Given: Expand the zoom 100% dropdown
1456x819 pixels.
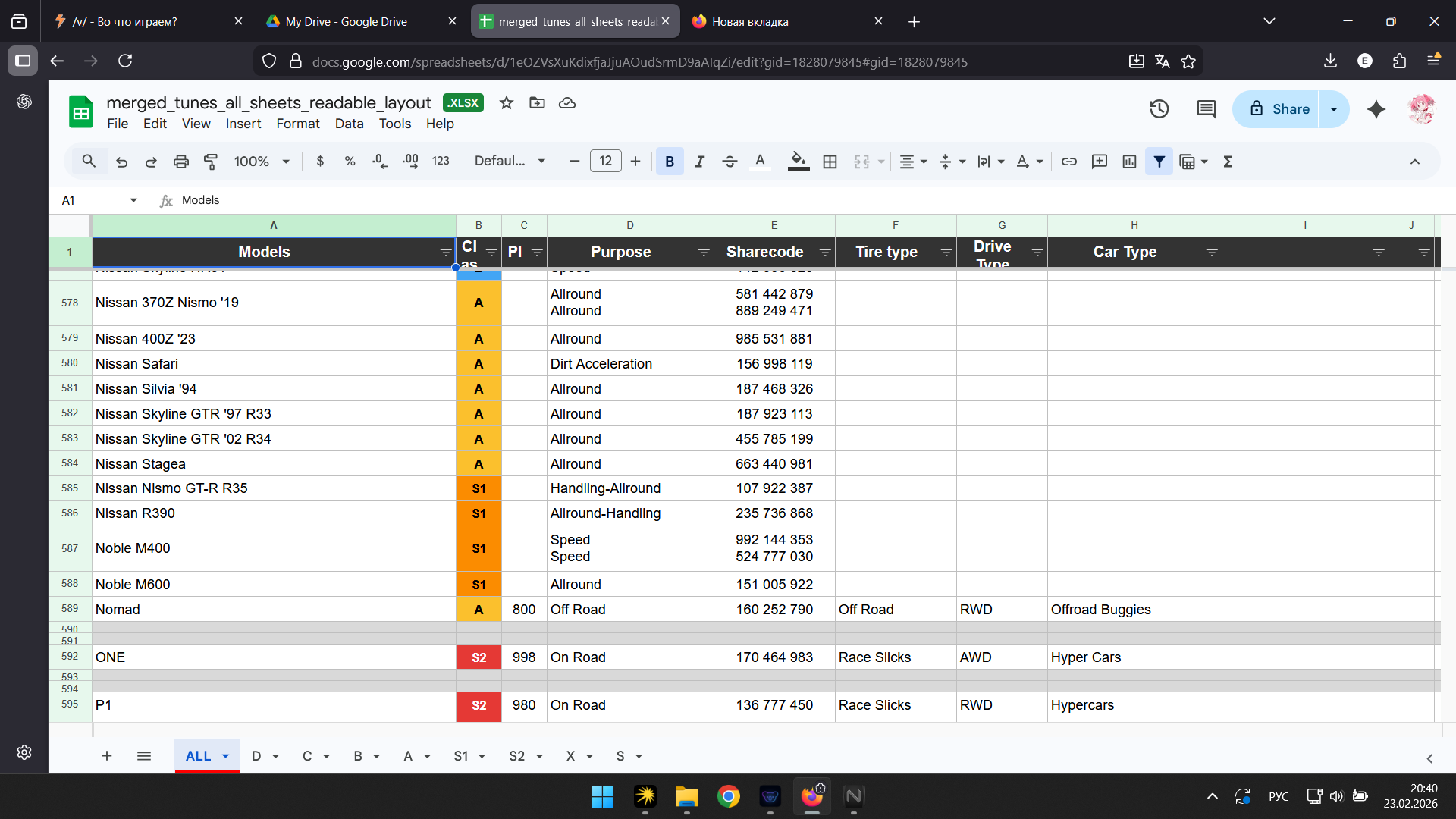Looking at the screenshot, I should pyautogui.click(x=262, y=162).
